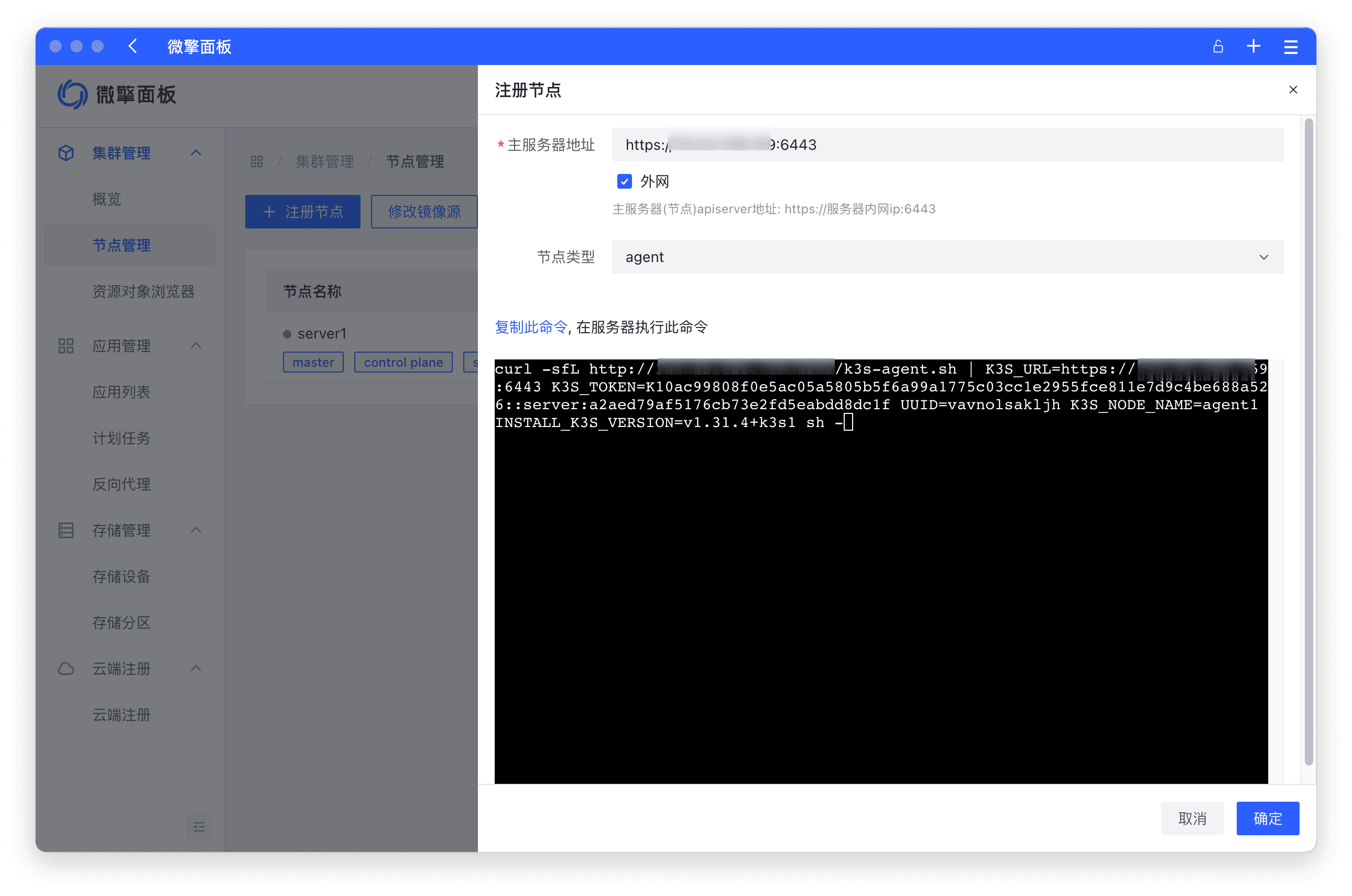Click the 云端注册 cloud icon
Viewport: 1352px width, 896px height.
(66, 669)
